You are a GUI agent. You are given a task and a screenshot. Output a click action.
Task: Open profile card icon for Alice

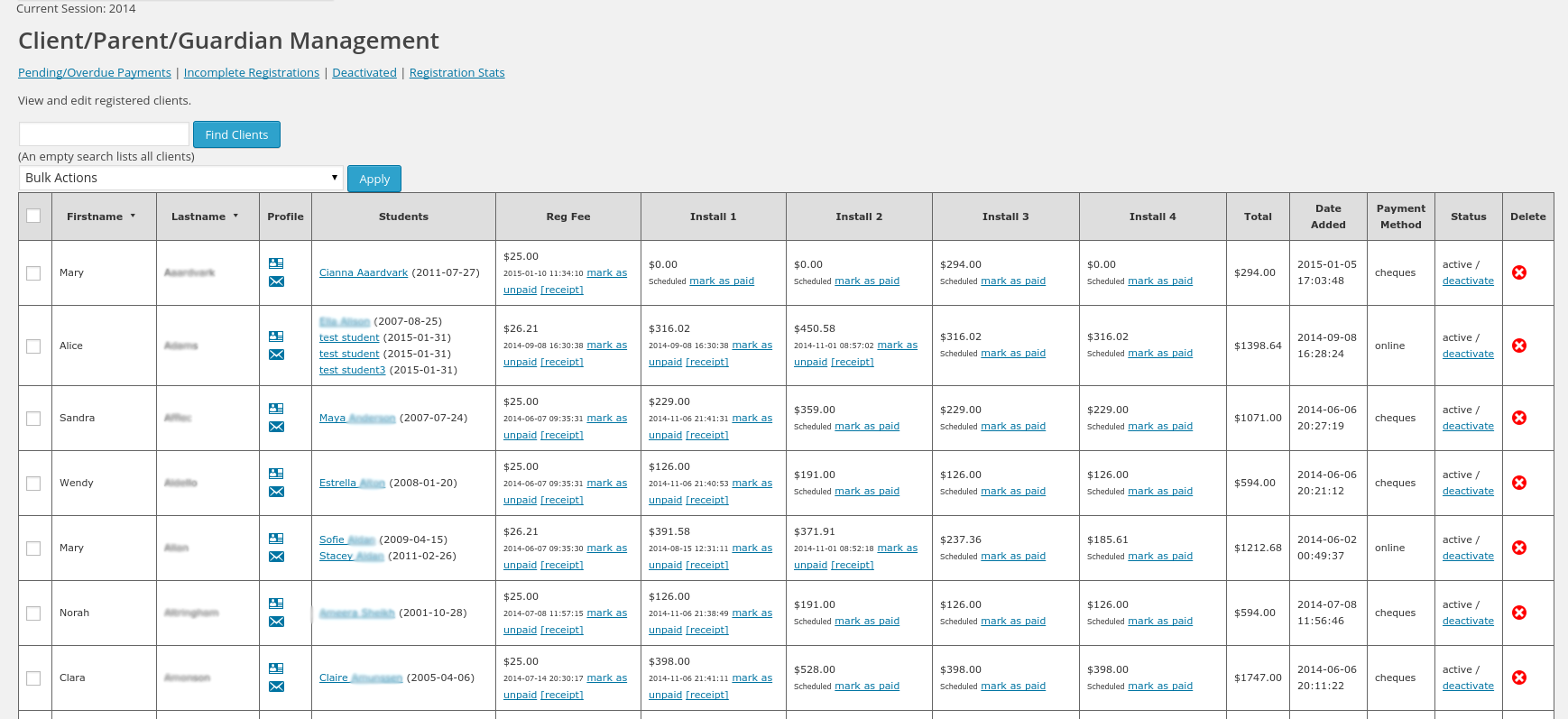point(276,336)
